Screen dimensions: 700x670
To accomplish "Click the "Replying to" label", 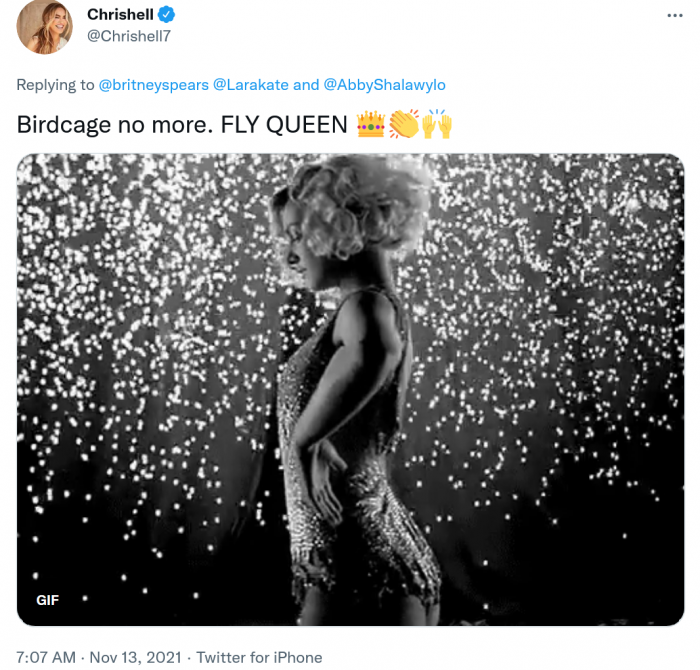I will [56, 86].
